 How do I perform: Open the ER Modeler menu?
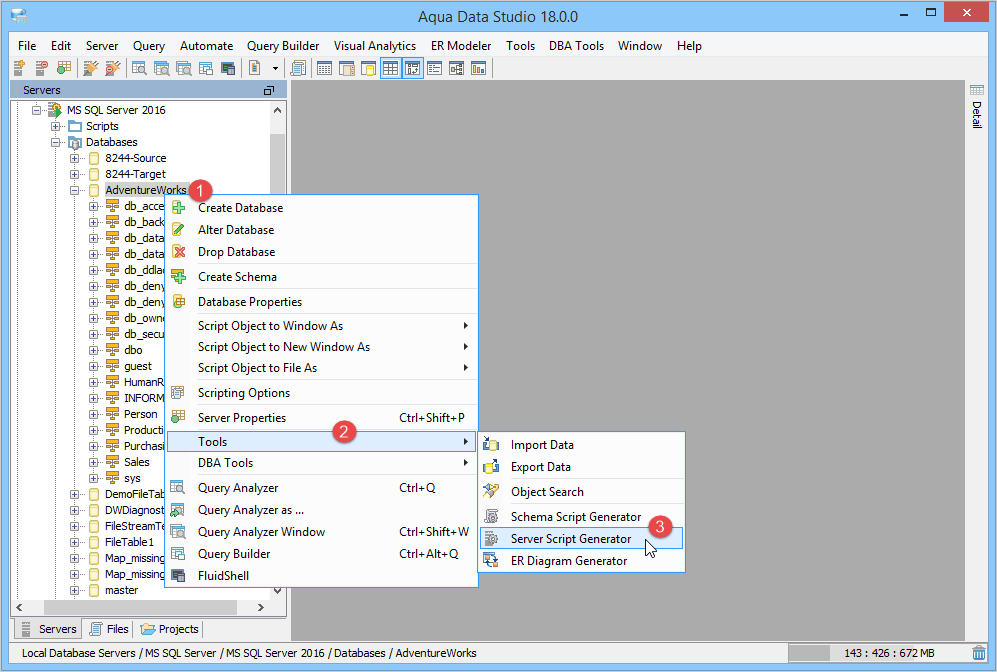tap(461, 46)
